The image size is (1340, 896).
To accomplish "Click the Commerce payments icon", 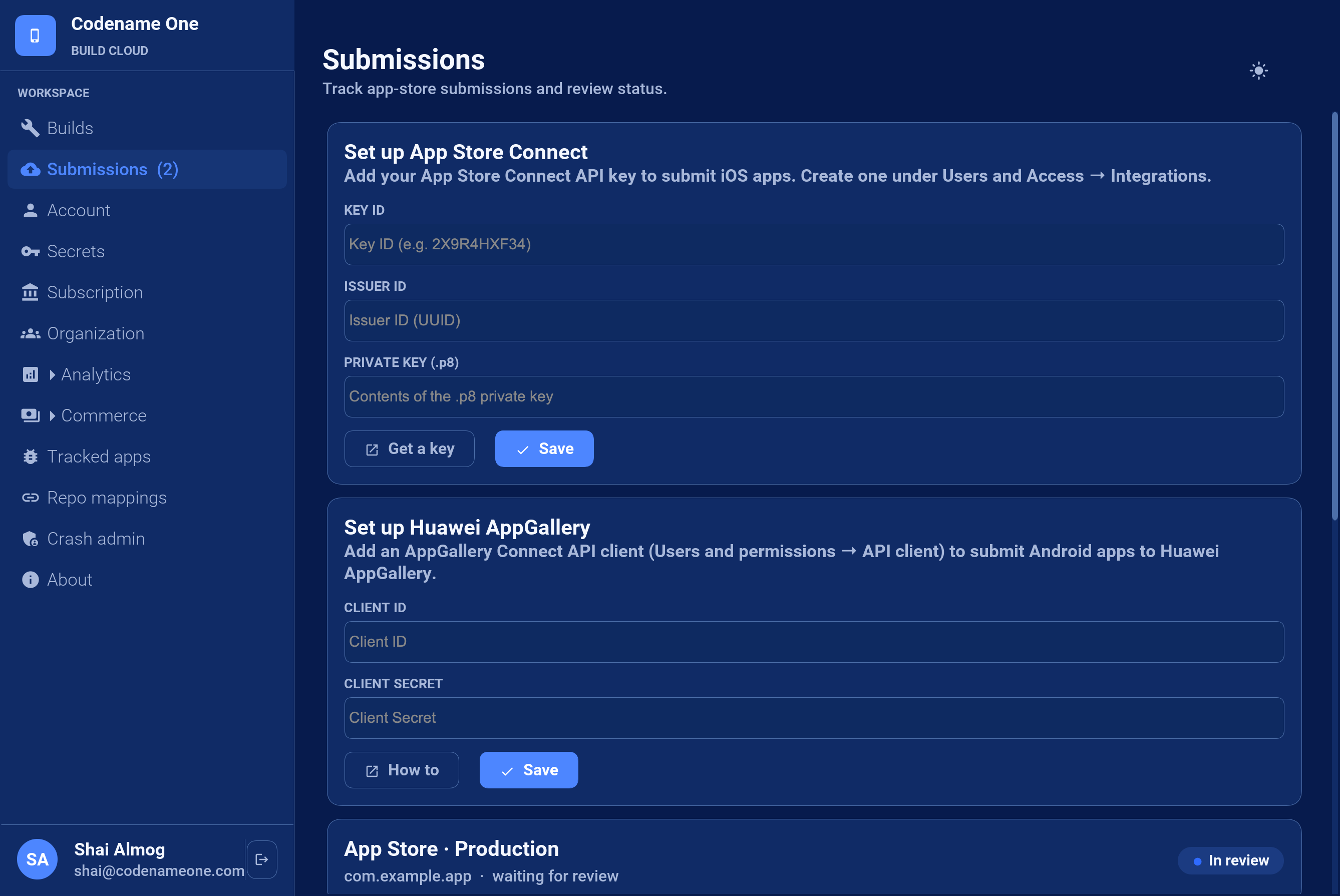I will (31, 415).
